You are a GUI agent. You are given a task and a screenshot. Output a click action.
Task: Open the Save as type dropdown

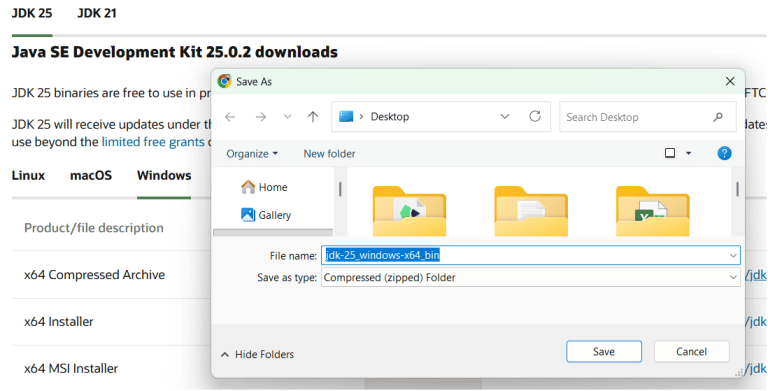click(530, 277)
